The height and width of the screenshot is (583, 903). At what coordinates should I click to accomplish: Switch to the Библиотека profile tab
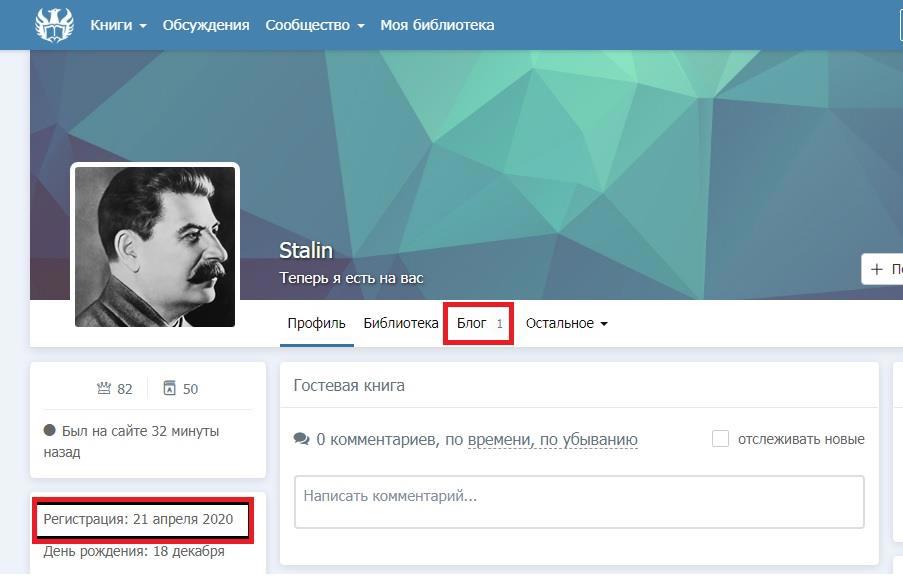400,323
